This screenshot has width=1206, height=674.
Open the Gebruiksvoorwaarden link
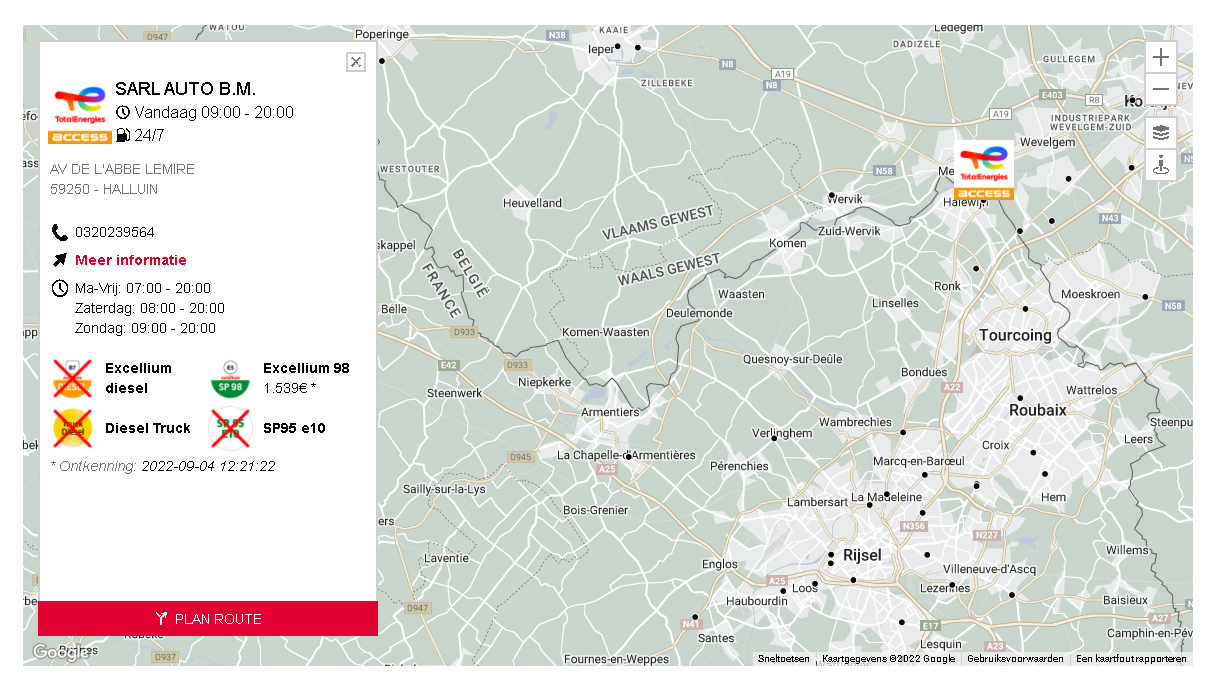(1015, 659)
